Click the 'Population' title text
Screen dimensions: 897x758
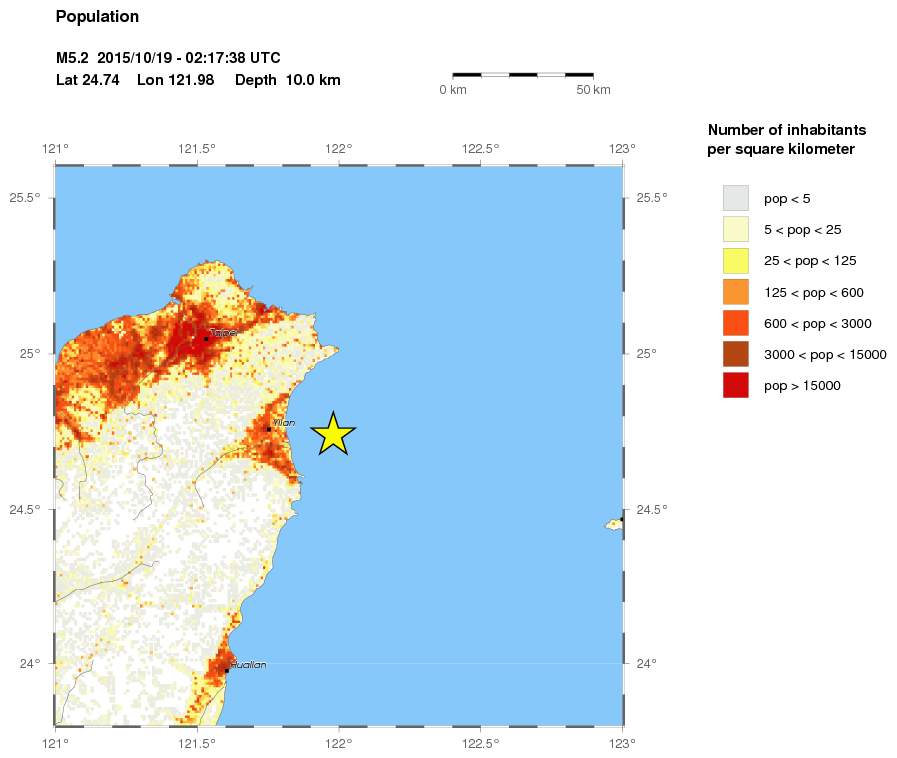[97, 17]
